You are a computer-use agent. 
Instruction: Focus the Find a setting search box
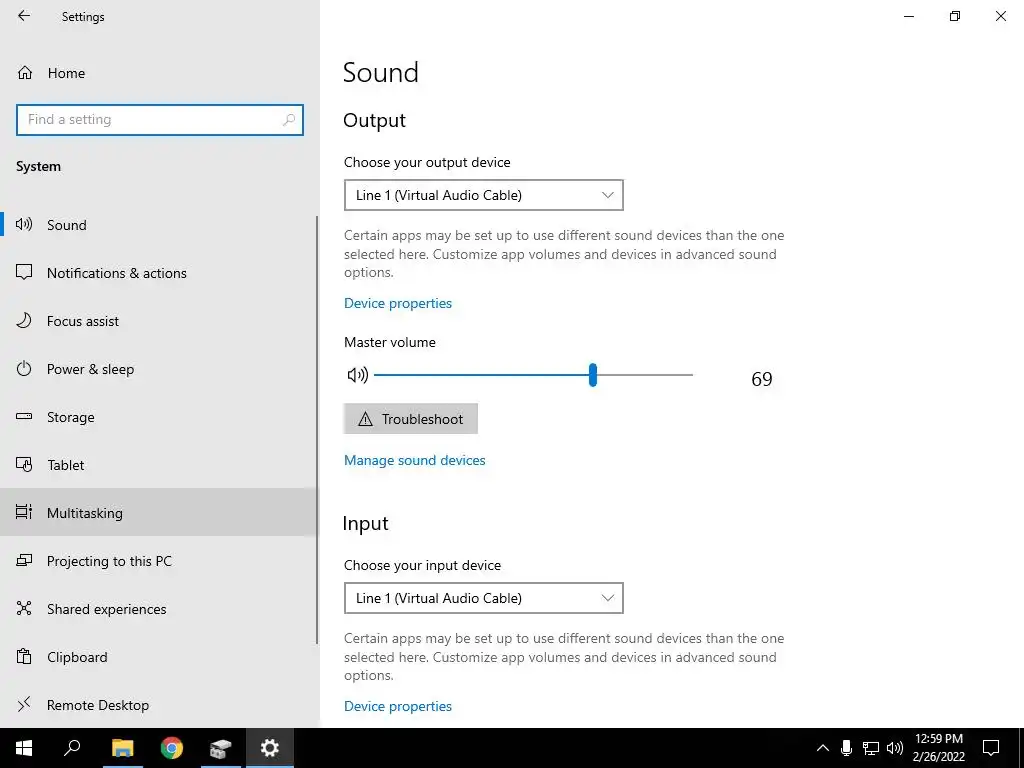160,120
